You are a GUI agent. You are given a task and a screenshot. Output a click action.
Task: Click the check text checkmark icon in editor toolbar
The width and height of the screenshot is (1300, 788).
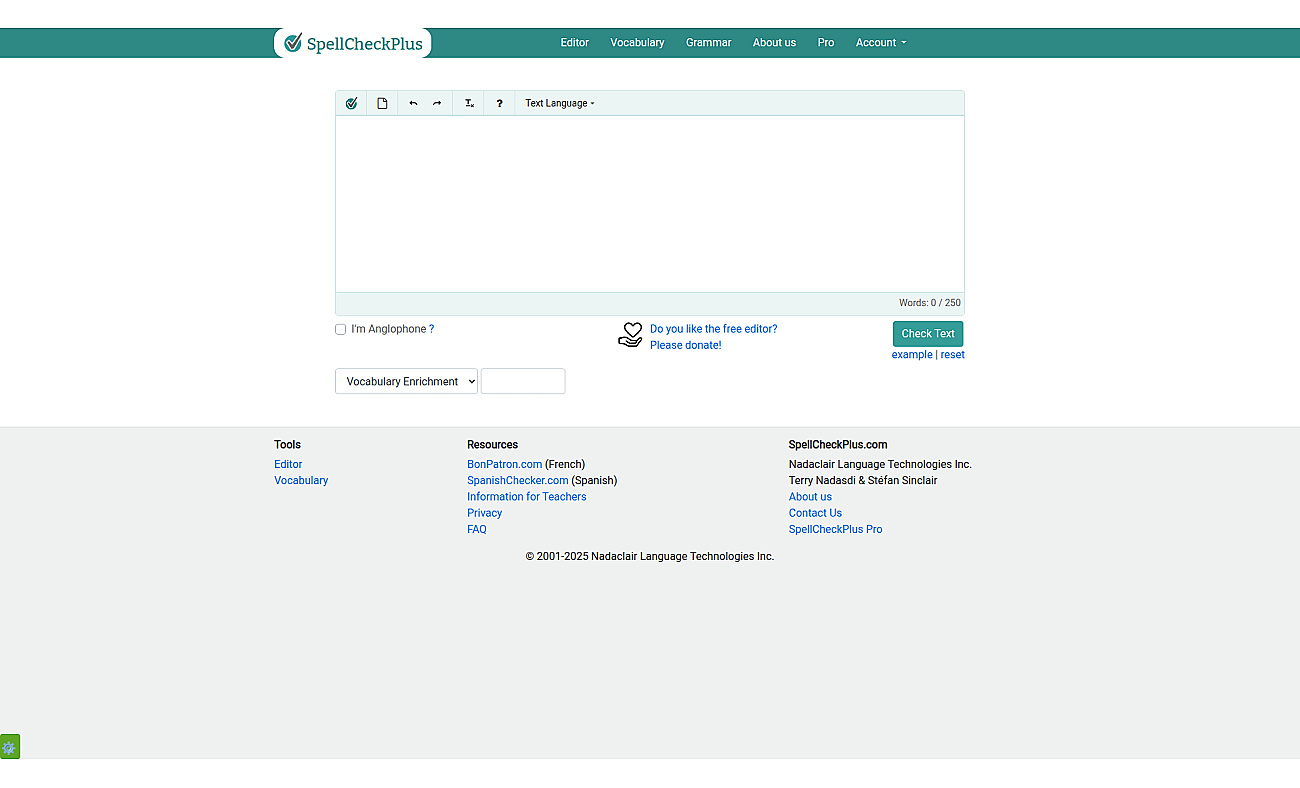click(351, 103)
